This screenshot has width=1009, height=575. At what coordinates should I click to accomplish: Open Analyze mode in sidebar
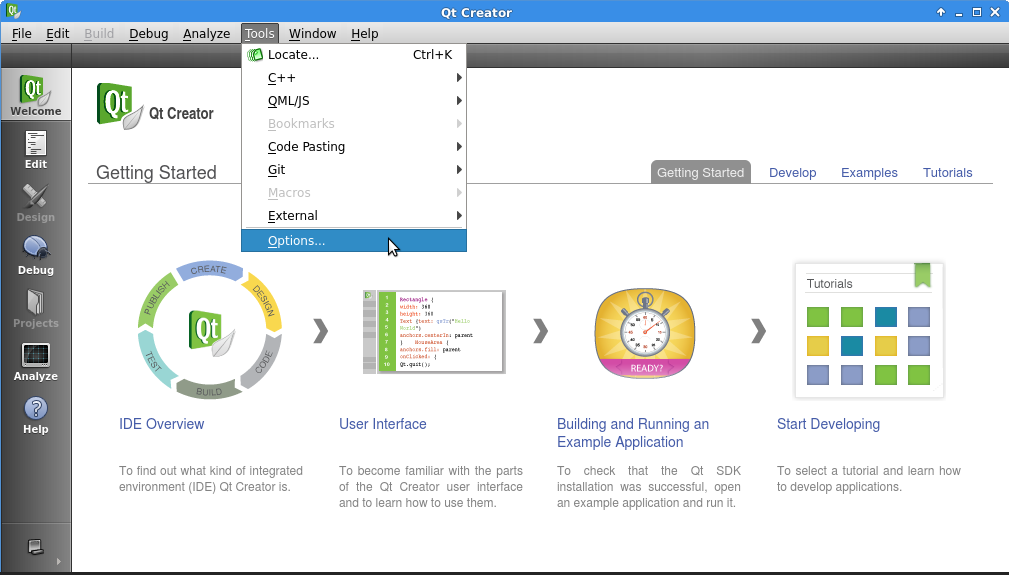(x=35, y=361)
